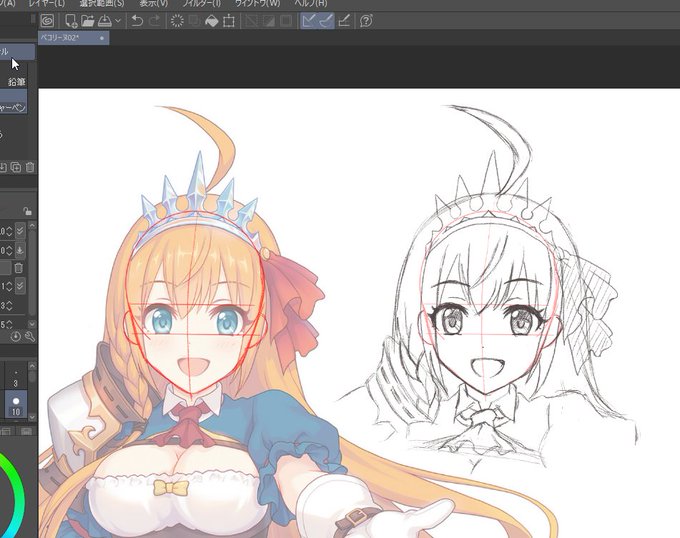Toggle Snap to Ruler button
The width and height of the screenshot is (680, 538).
[x=308, y=20]
